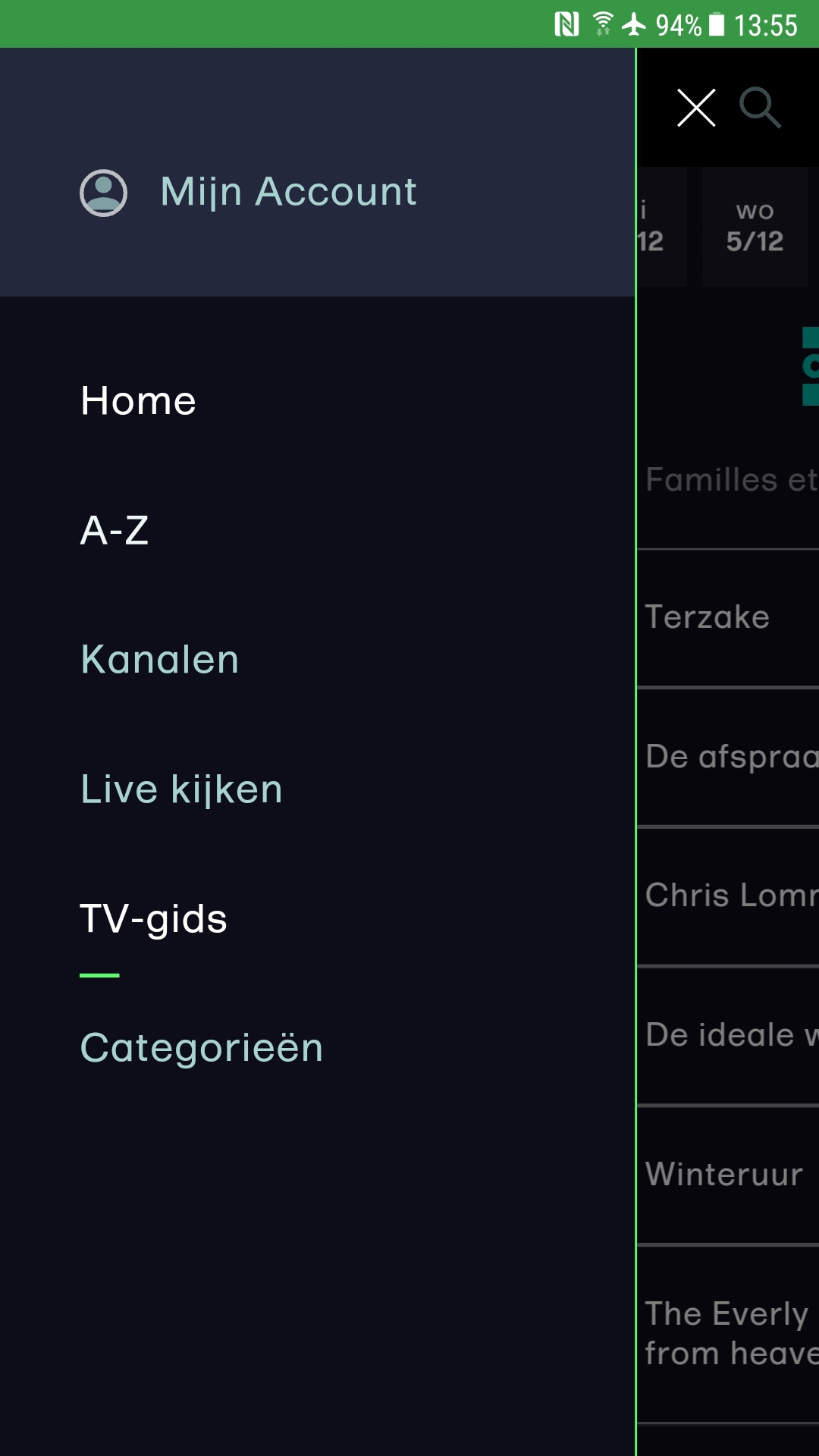Tap the Mijn Account profile icon

coord(104,193)
